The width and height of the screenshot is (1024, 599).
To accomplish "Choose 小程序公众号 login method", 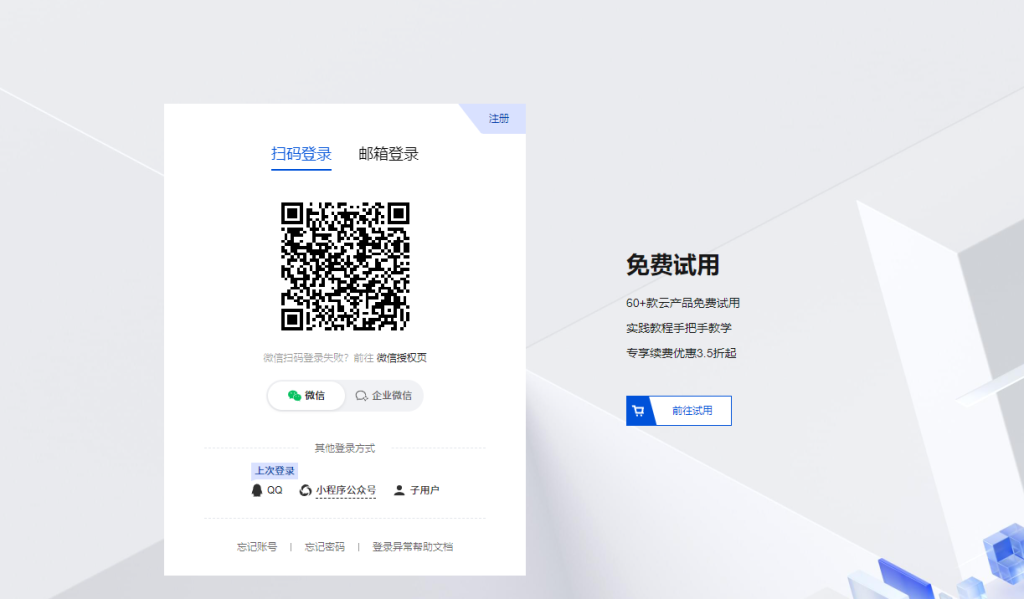I will point(346,490).
